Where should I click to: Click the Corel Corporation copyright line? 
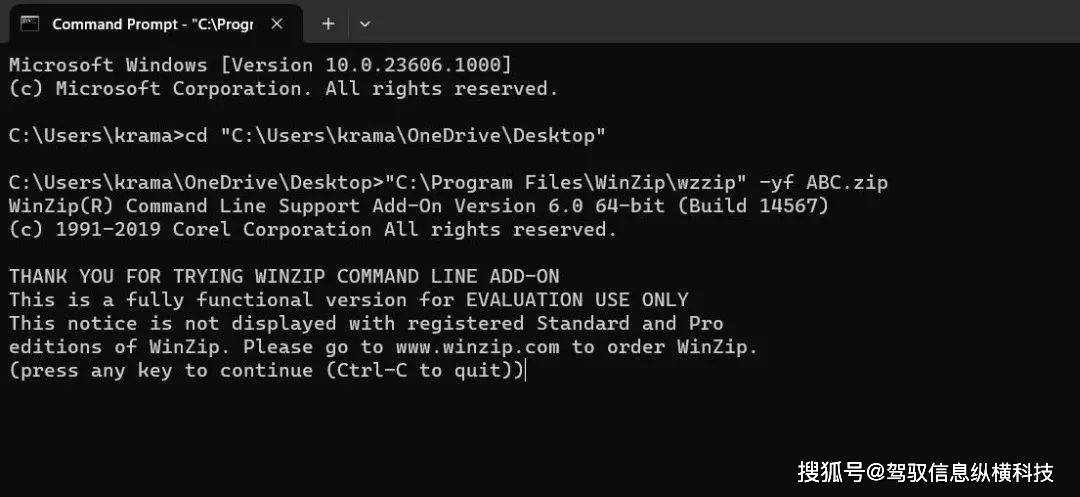click(x=313, y=230)
